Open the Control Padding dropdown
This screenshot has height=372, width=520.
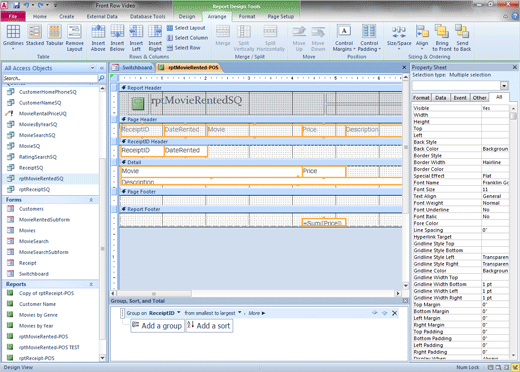click(x=369, y=38)
